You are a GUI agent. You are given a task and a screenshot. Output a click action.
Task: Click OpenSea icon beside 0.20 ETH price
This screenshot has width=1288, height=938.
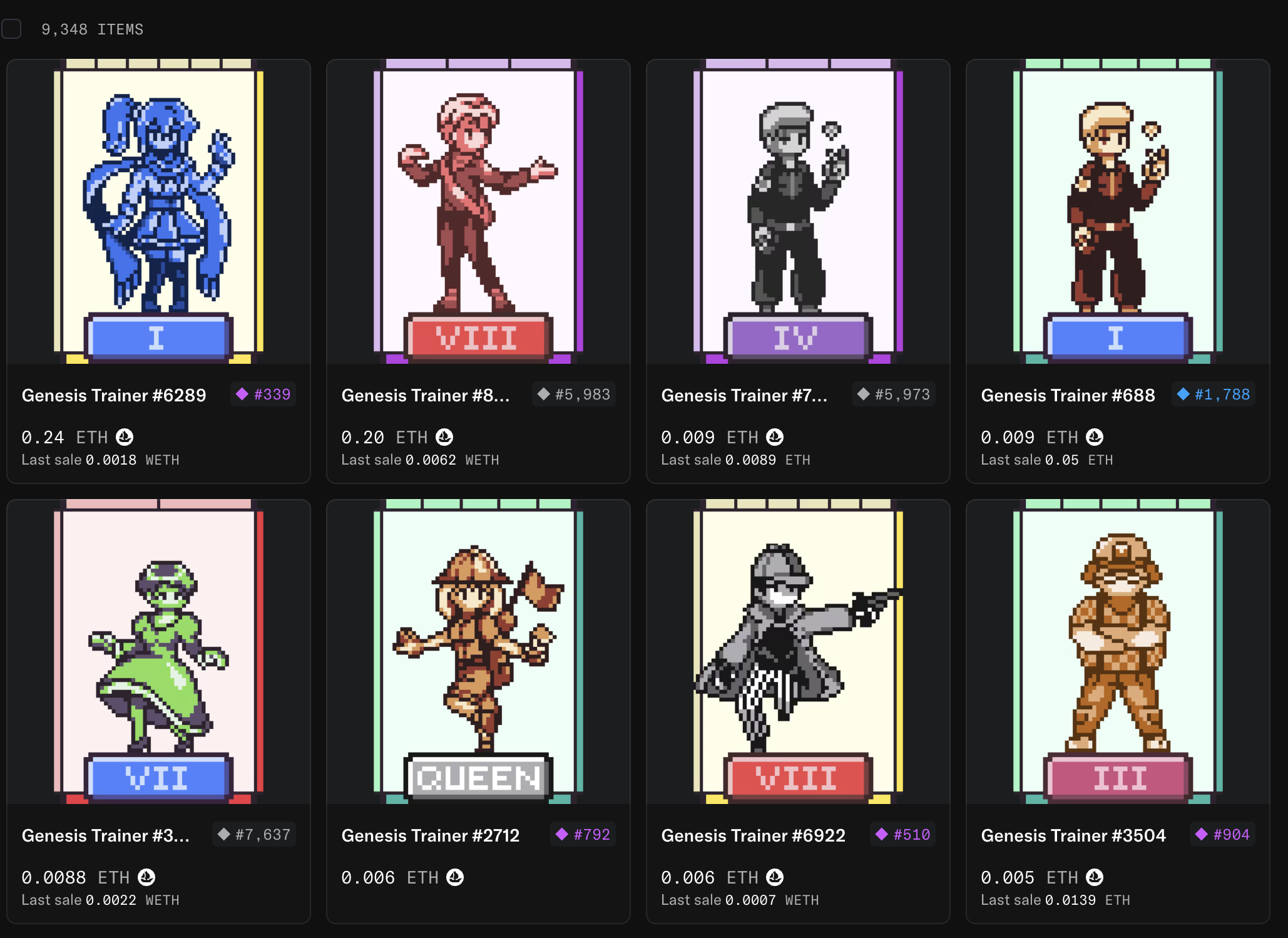tap(444, 437)
